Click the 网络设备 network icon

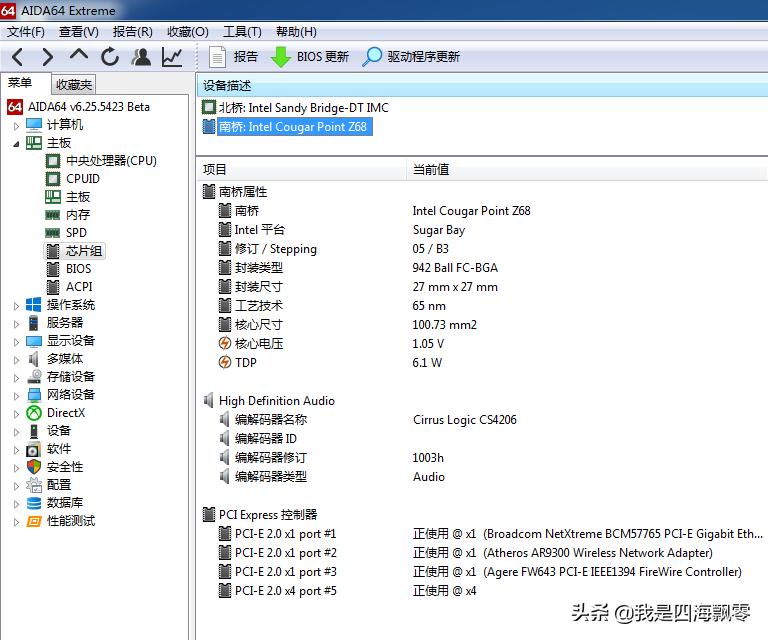(x=34, y=395)
